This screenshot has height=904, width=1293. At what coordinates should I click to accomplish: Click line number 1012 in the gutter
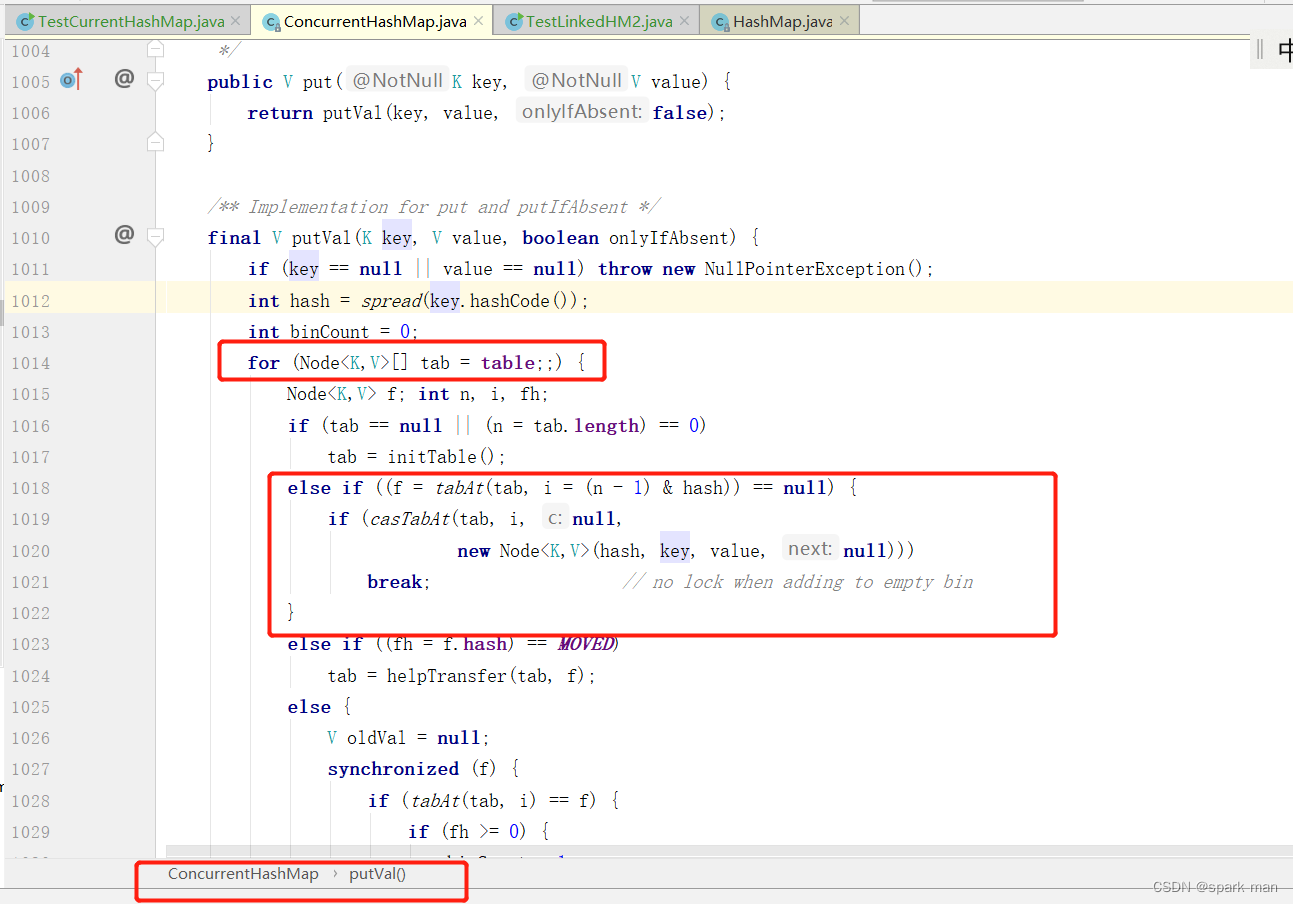tap(30, 301)
